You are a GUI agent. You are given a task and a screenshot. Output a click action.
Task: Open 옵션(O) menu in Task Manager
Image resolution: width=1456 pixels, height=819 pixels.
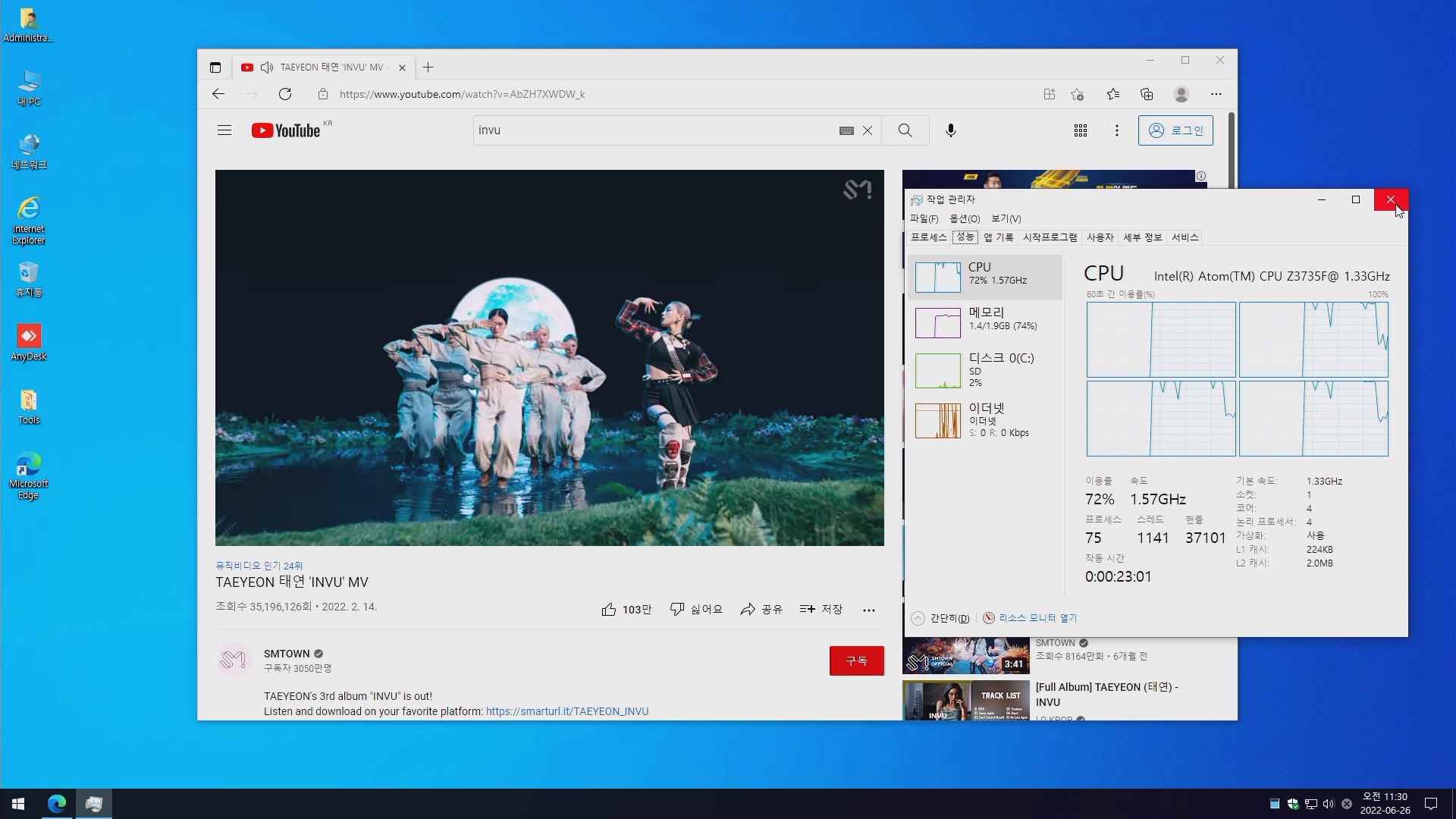(965, 219)
